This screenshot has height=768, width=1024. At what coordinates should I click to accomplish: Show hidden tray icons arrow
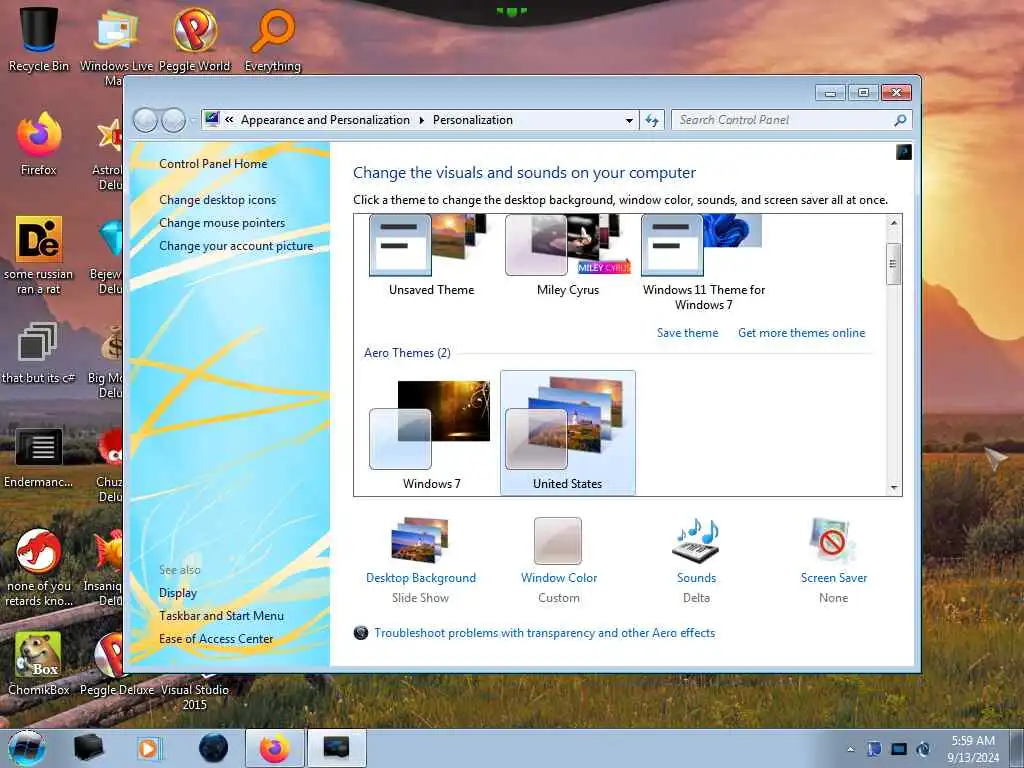pyautogui.click(x=850, y=750)
